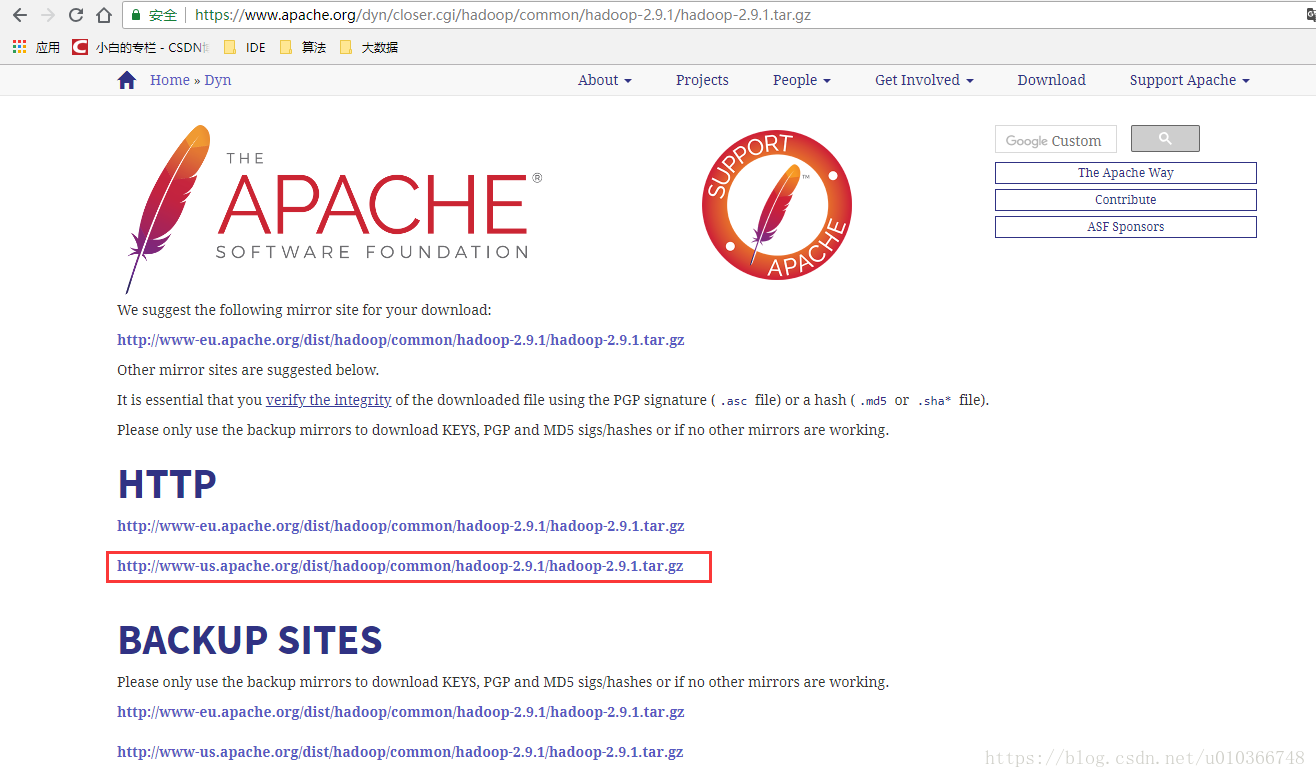The image size is (1316, 778).
Task: Click the www-eu link under the HTTP heading
Action: pos(401,526)
